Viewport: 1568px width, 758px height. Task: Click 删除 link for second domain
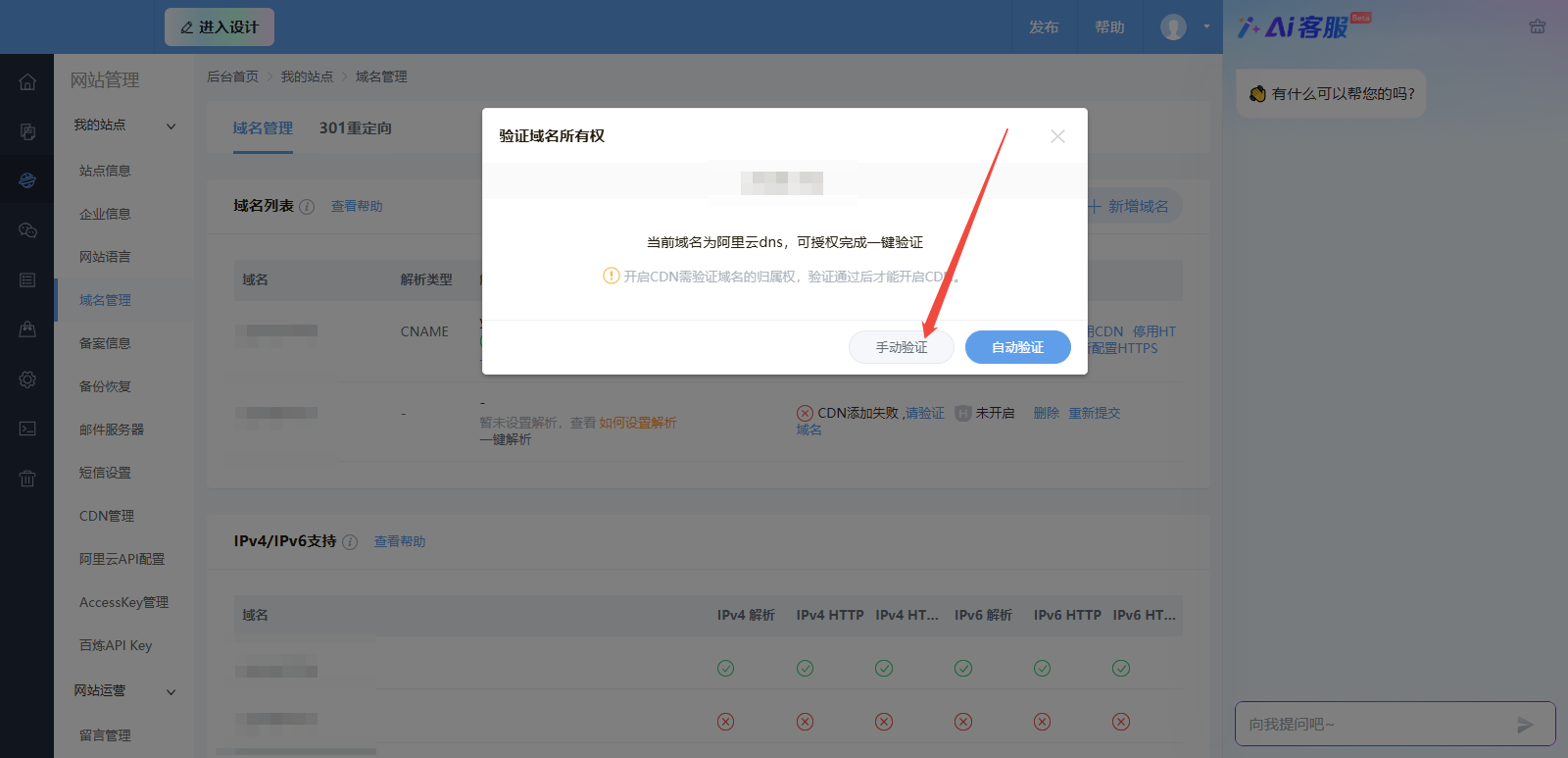click(1047, 414)
